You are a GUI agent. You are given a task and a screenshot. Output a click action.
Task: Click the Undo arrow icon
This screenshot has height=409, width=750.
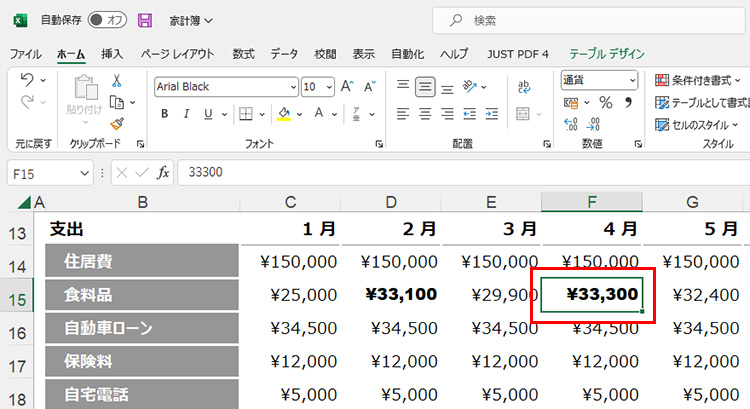click(28, 80)
